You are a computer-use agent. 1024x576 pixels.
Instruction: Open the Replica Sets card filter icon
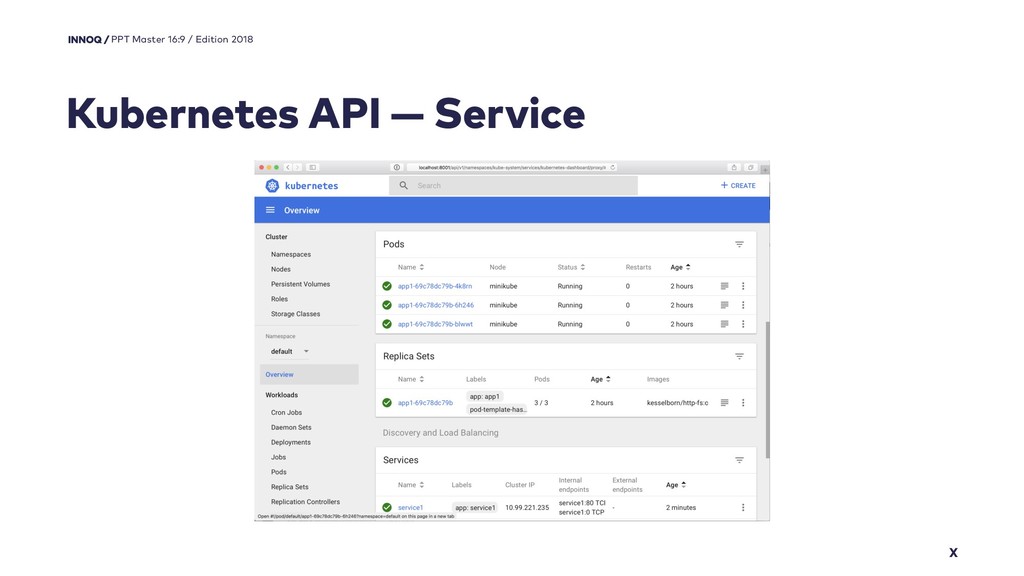(x=739, y=357)
